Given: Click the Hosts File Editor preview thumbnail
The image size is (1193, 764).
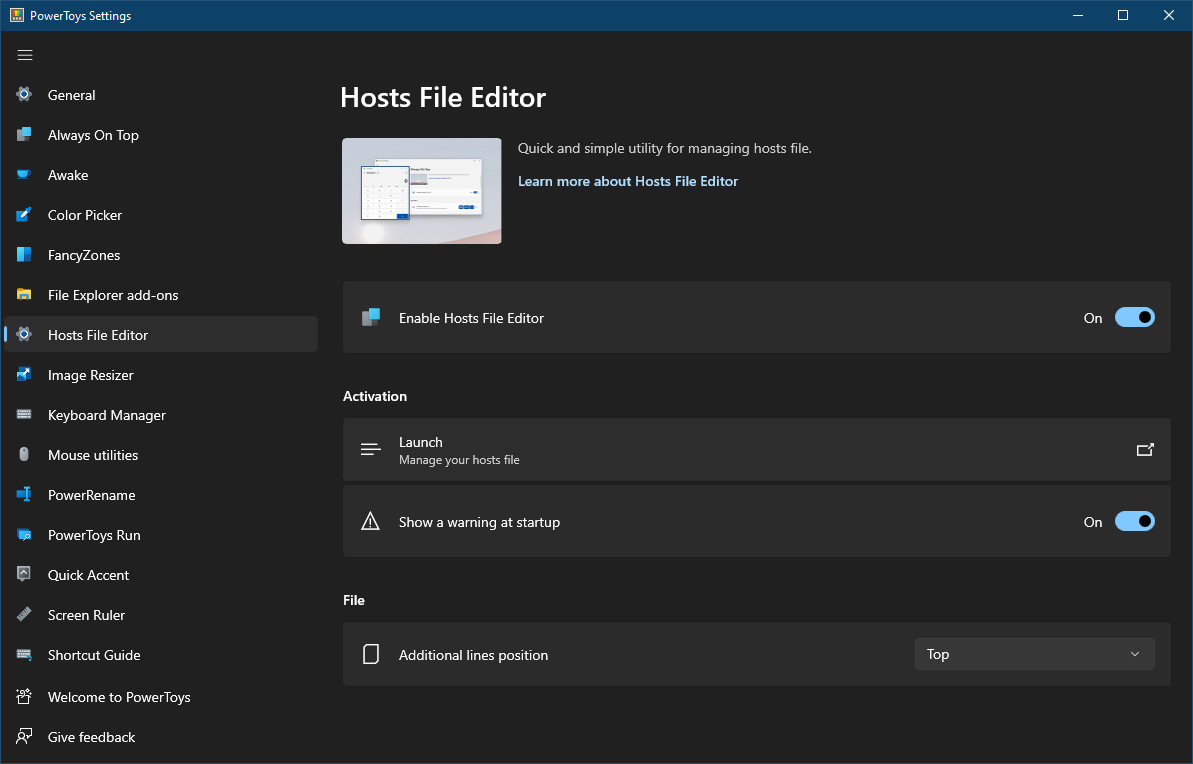Looking at the screenshot, I should point(422,191).
